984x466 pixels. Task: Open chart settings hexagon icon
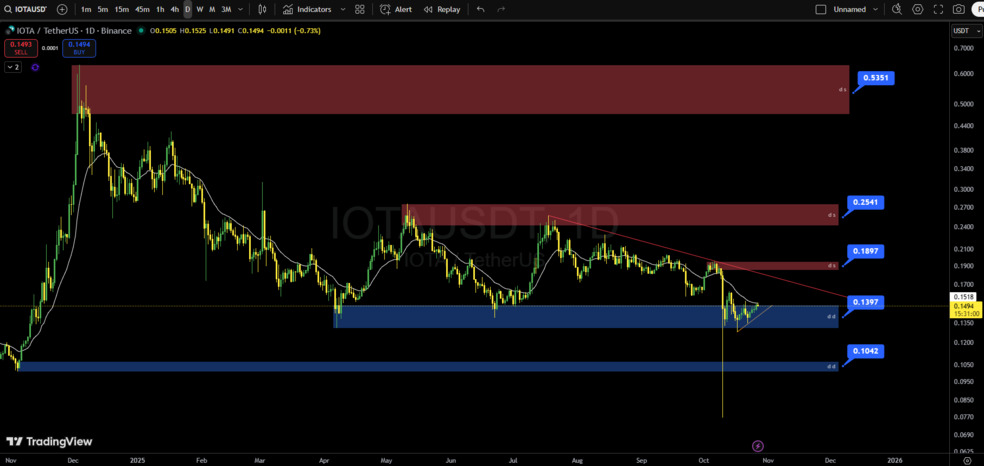918,9
